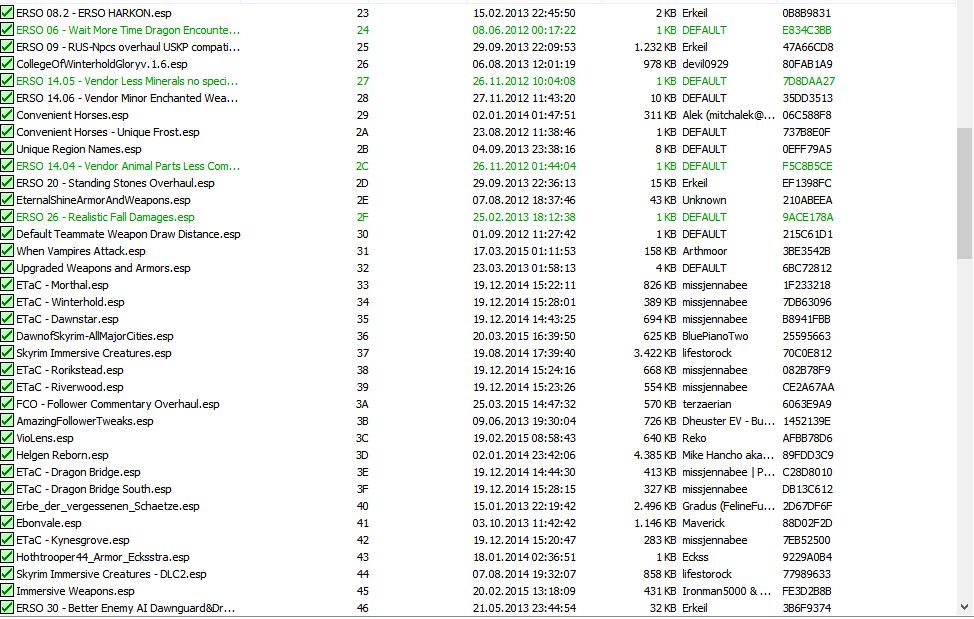The height and width of the screenshot is (619, 974).
Task: Toggle When Vampires Attack.esp checkbox
Action: (x=7, y=250)
